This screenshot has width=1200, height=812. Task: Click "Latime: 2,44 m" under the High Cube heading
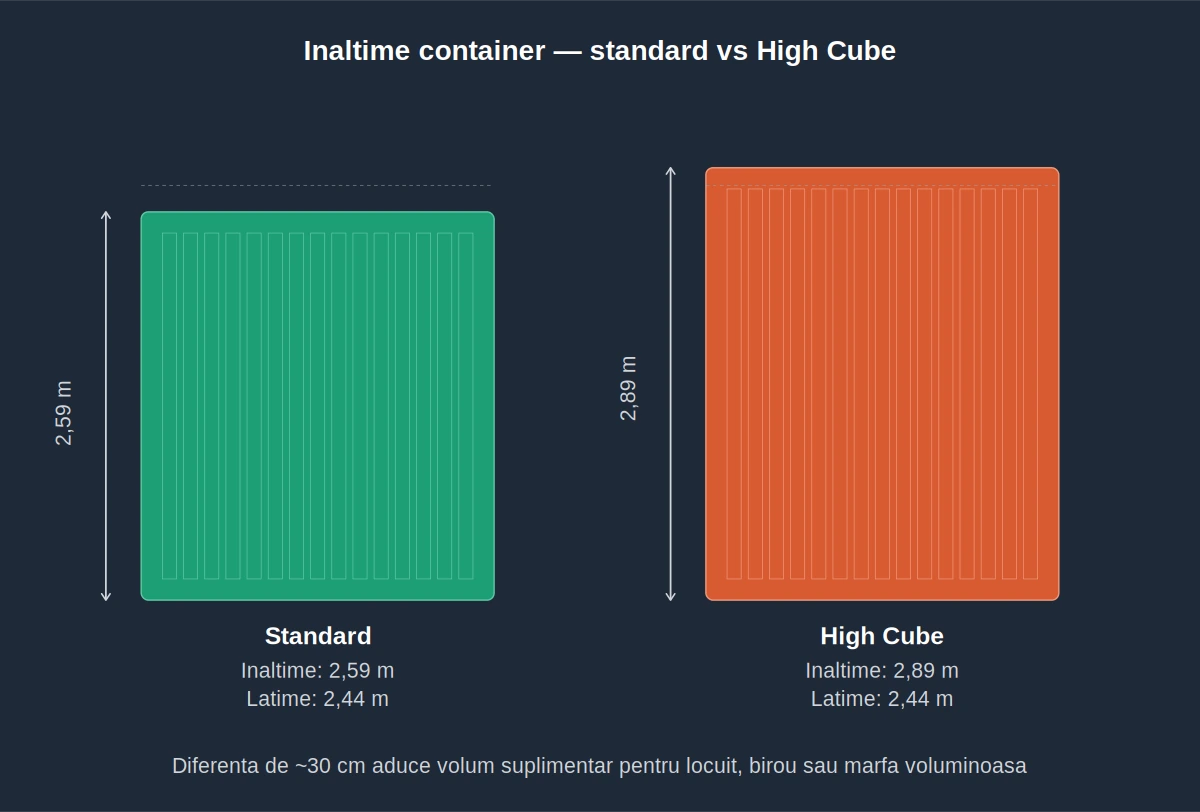(882, 699)
